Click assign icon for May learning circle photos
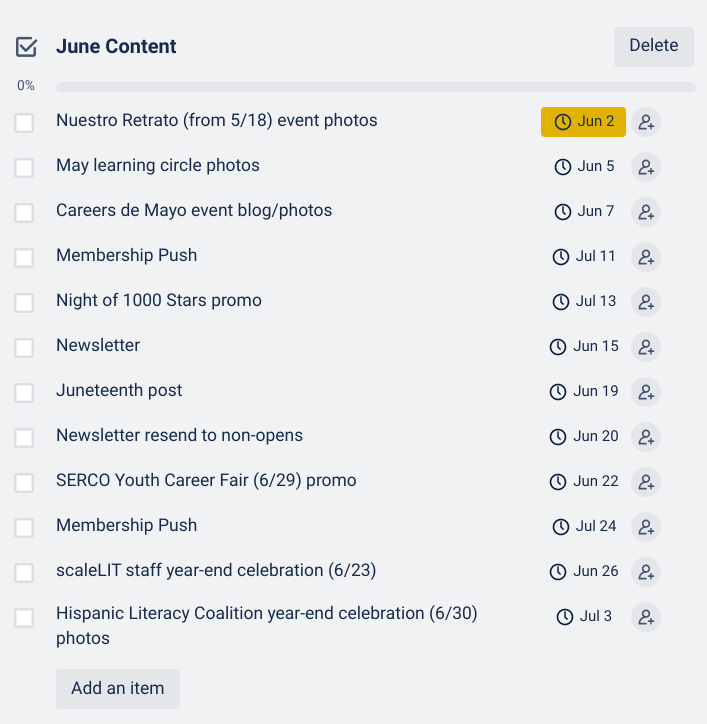The height and width of the screenshot is (724, 707). 646,167
